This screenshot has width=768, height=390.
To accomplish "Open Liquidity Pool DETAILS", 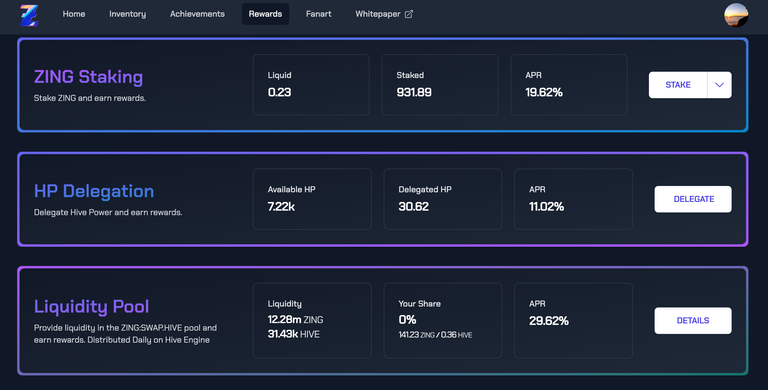I will (x=693, y=320).
